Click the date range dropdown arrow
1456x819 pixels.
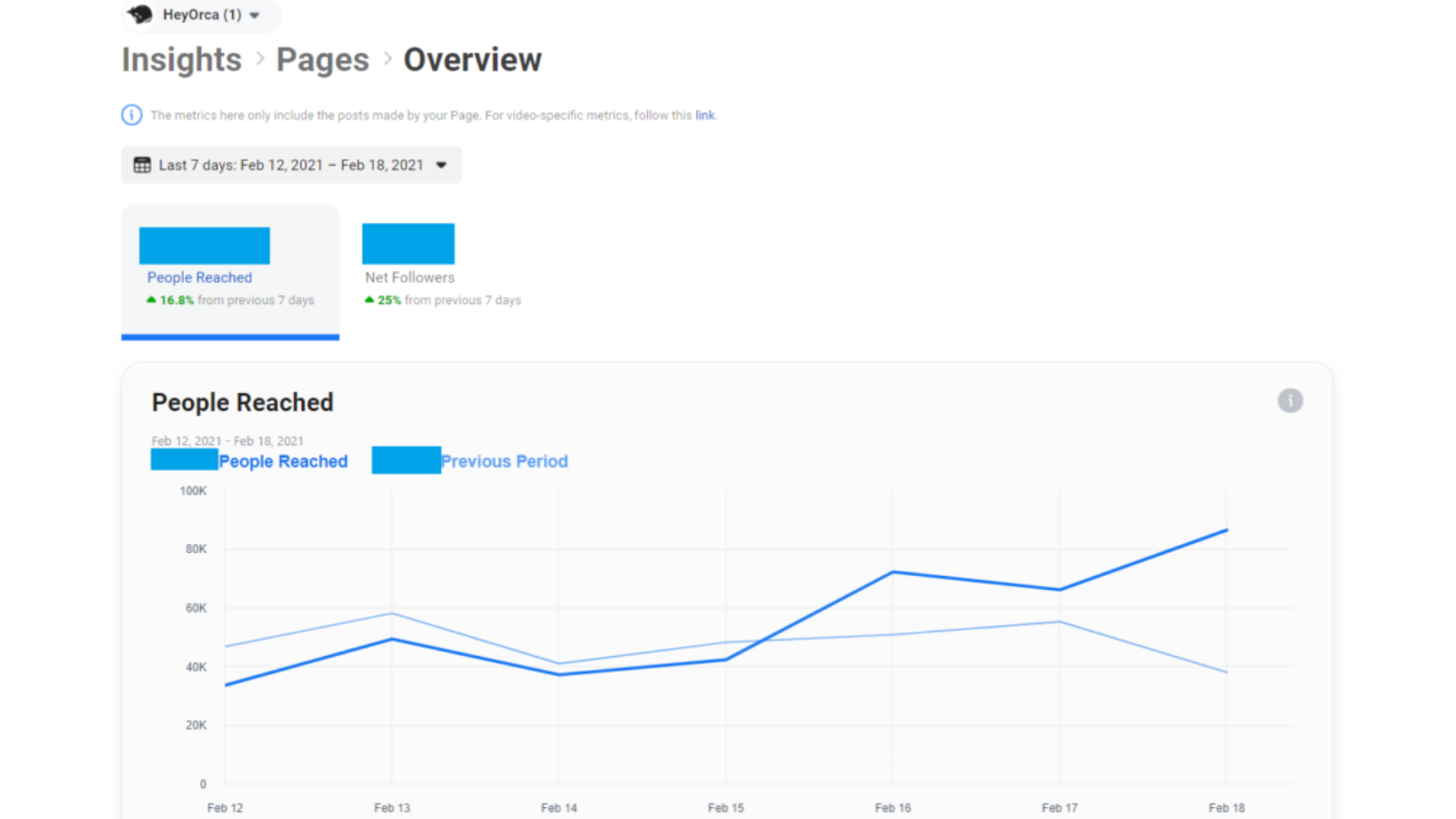click(441, 165)
